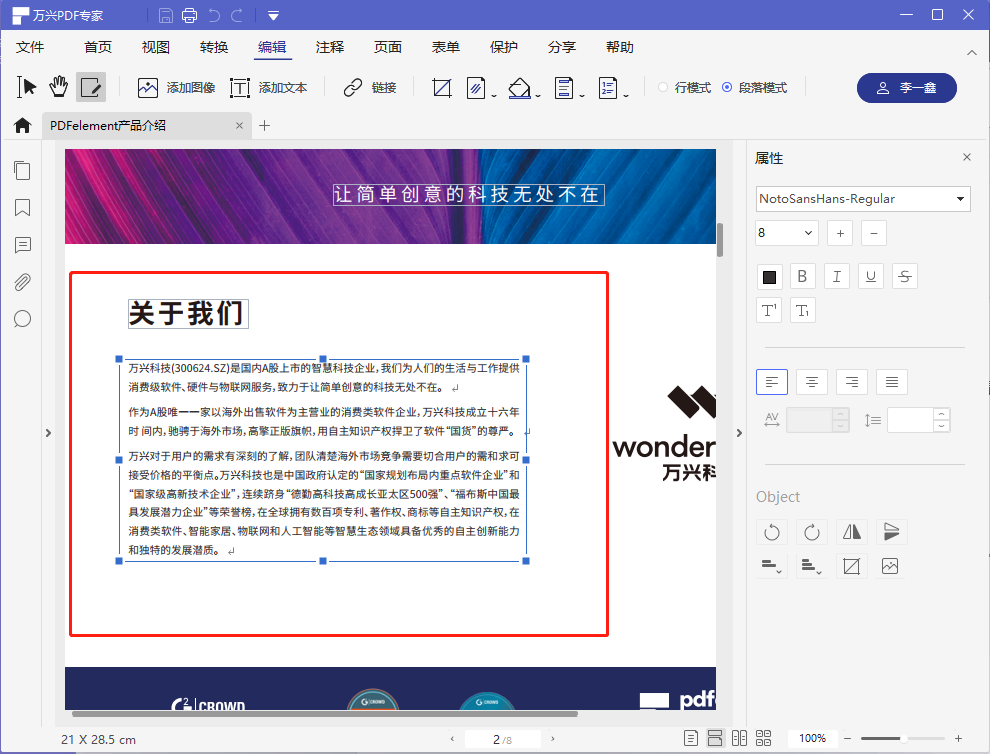
Task: Open the watermark tool dropdown arrow
Action: click(494, 95)
